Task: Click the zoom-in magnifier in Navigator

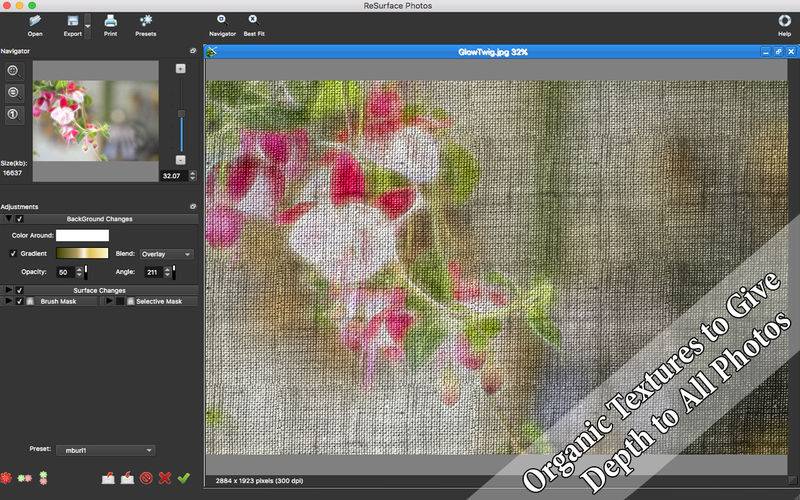Action: 14,71
